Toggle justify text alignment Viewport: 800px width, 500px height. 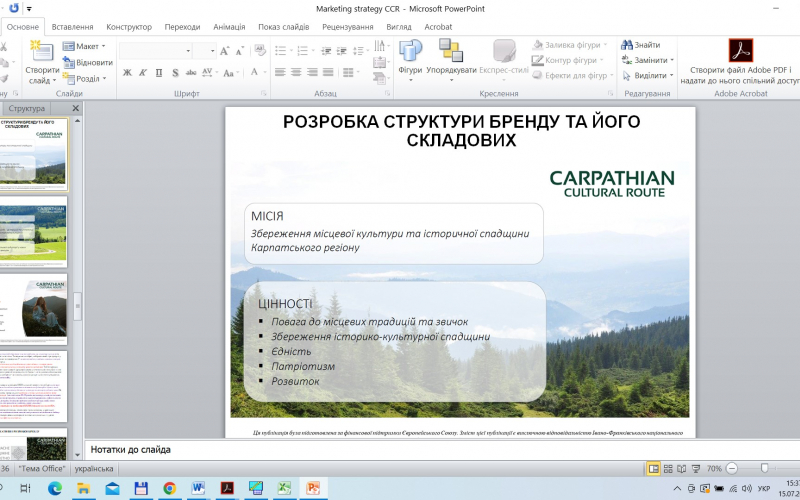tap(328, 72)
